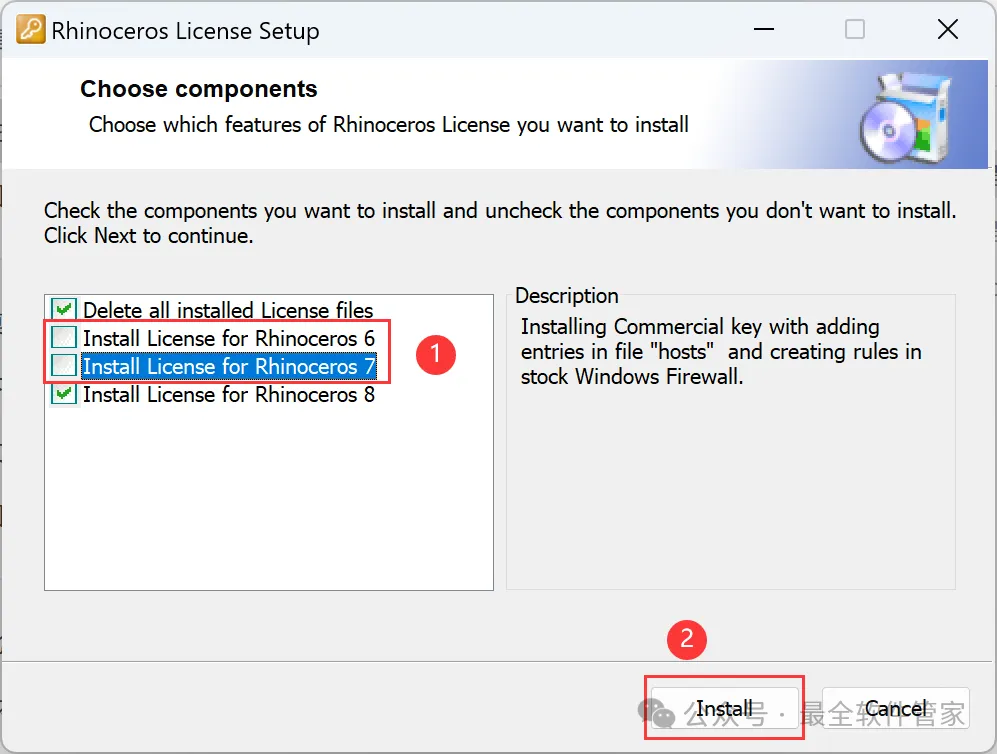Screen dimensions: 997x754
Task: Click the key icon in title bar
Action: click(x=31, y=29)
